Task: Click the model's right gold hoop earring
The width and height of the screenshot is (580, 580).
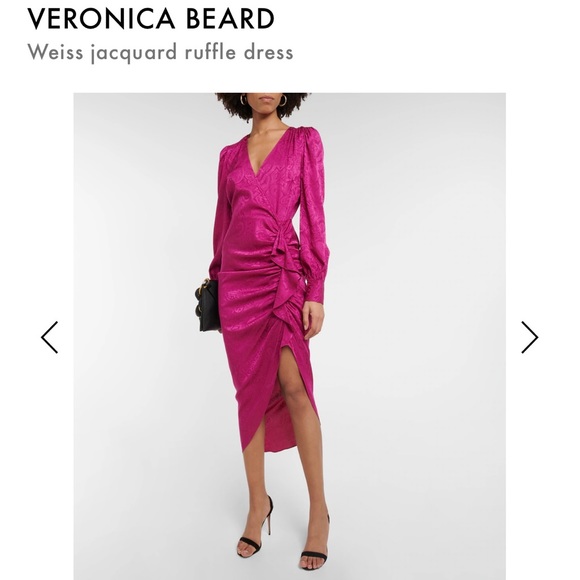Action: [283, 101]
